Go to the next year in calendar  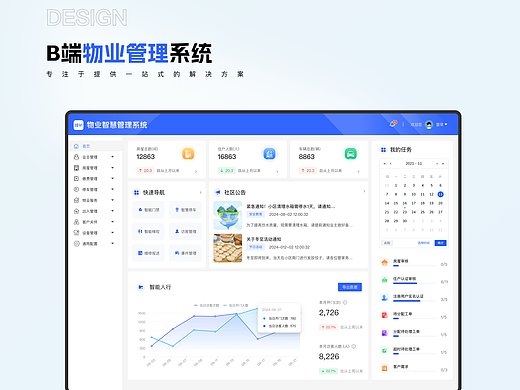[x=443, y=164]
